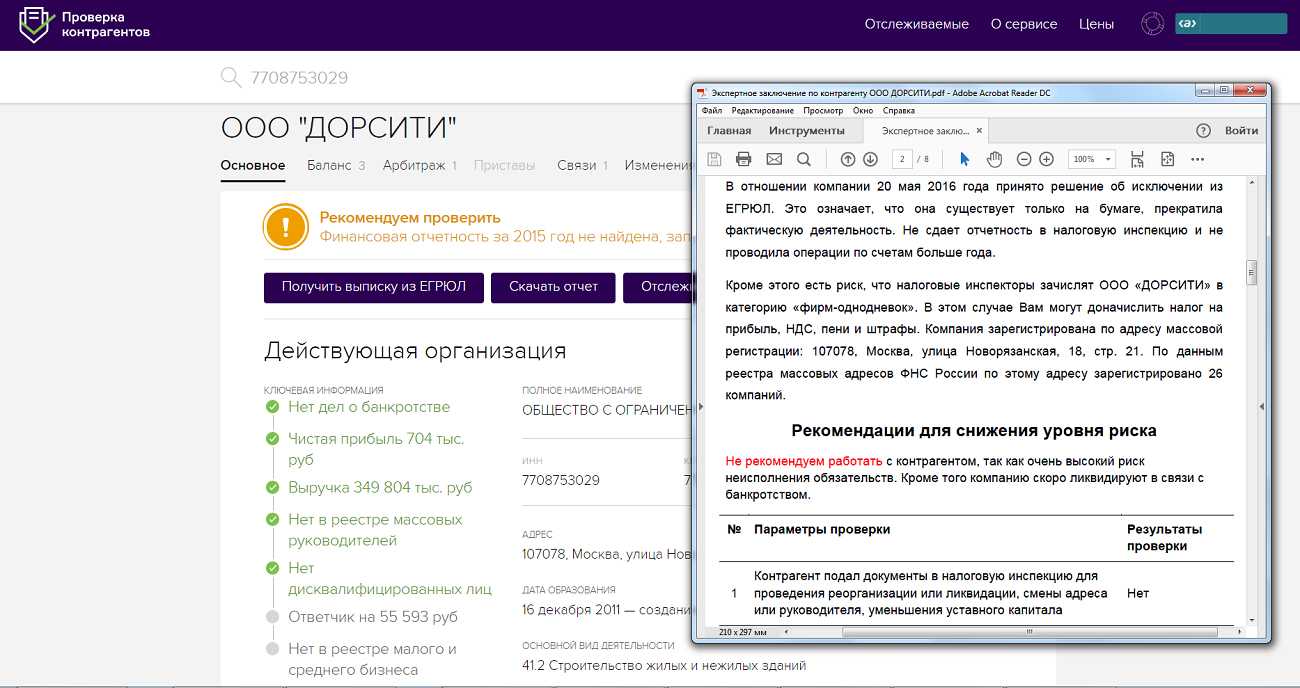This screenshot has width=1300, height=688.
Task: Open Acrobat help question mark icon
Action: pyautogui.click(x=1203, y=130)
